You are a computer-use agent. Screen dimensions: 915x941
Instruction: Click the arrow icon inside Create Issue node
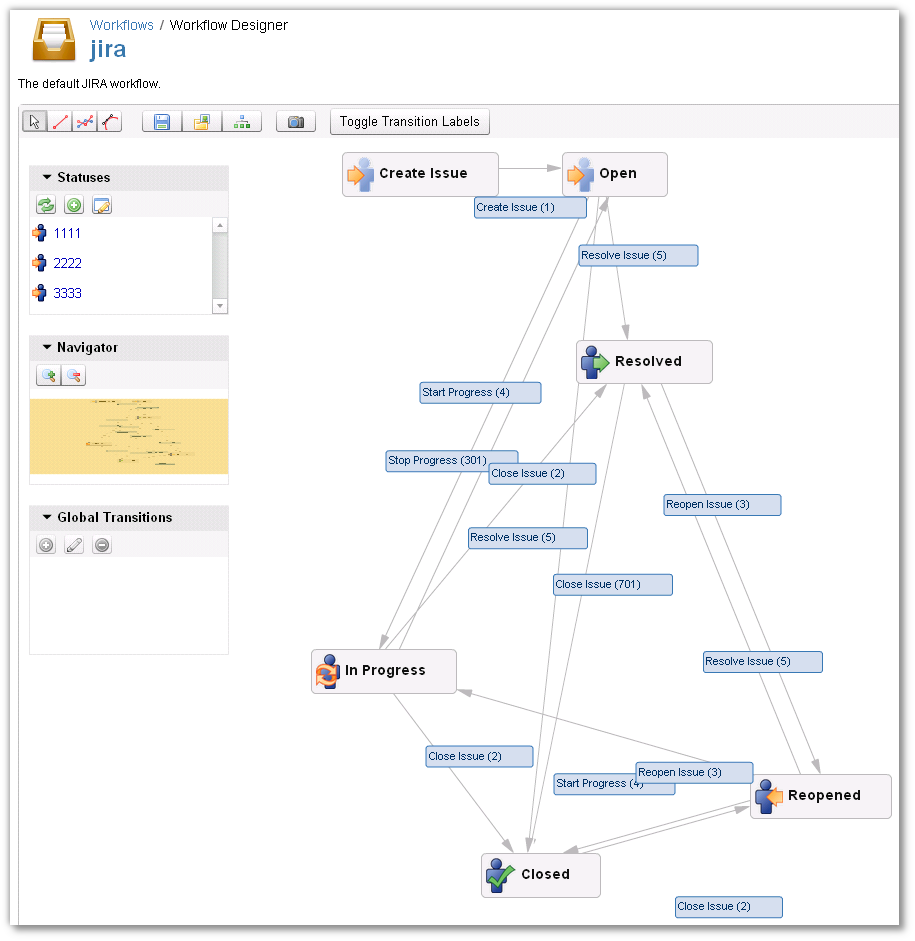[x=361, y=174]
